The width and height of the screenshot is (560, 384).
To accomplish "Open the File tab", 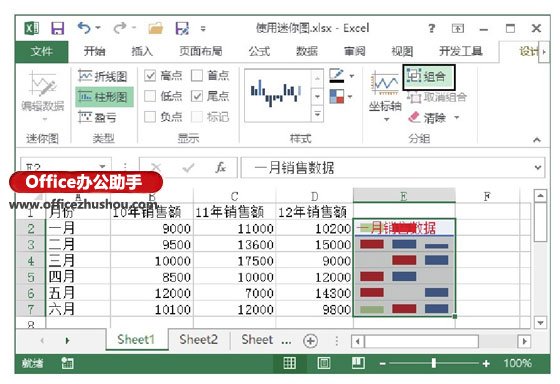I will click(42, 51).
